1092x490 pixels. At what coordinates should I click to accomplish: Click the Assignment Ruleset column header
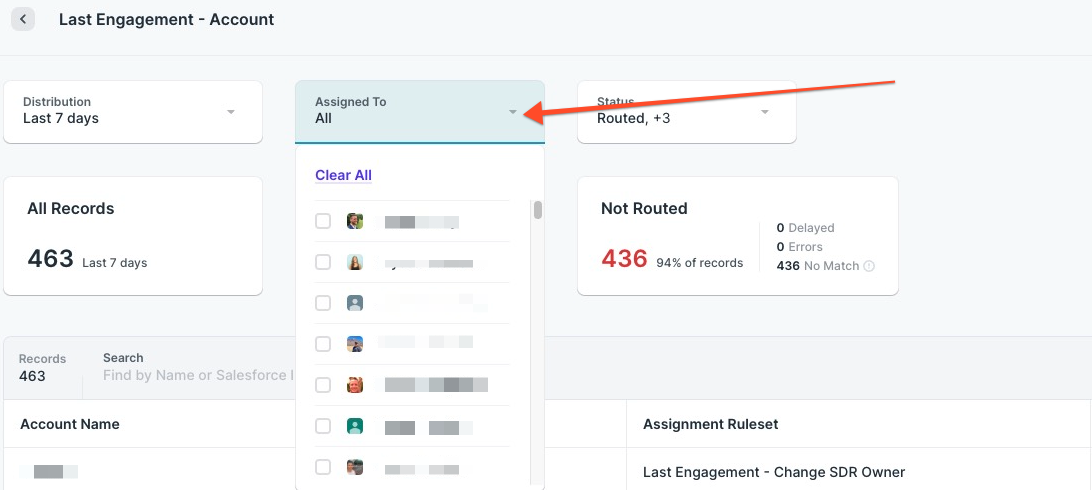tap(710, 424)
